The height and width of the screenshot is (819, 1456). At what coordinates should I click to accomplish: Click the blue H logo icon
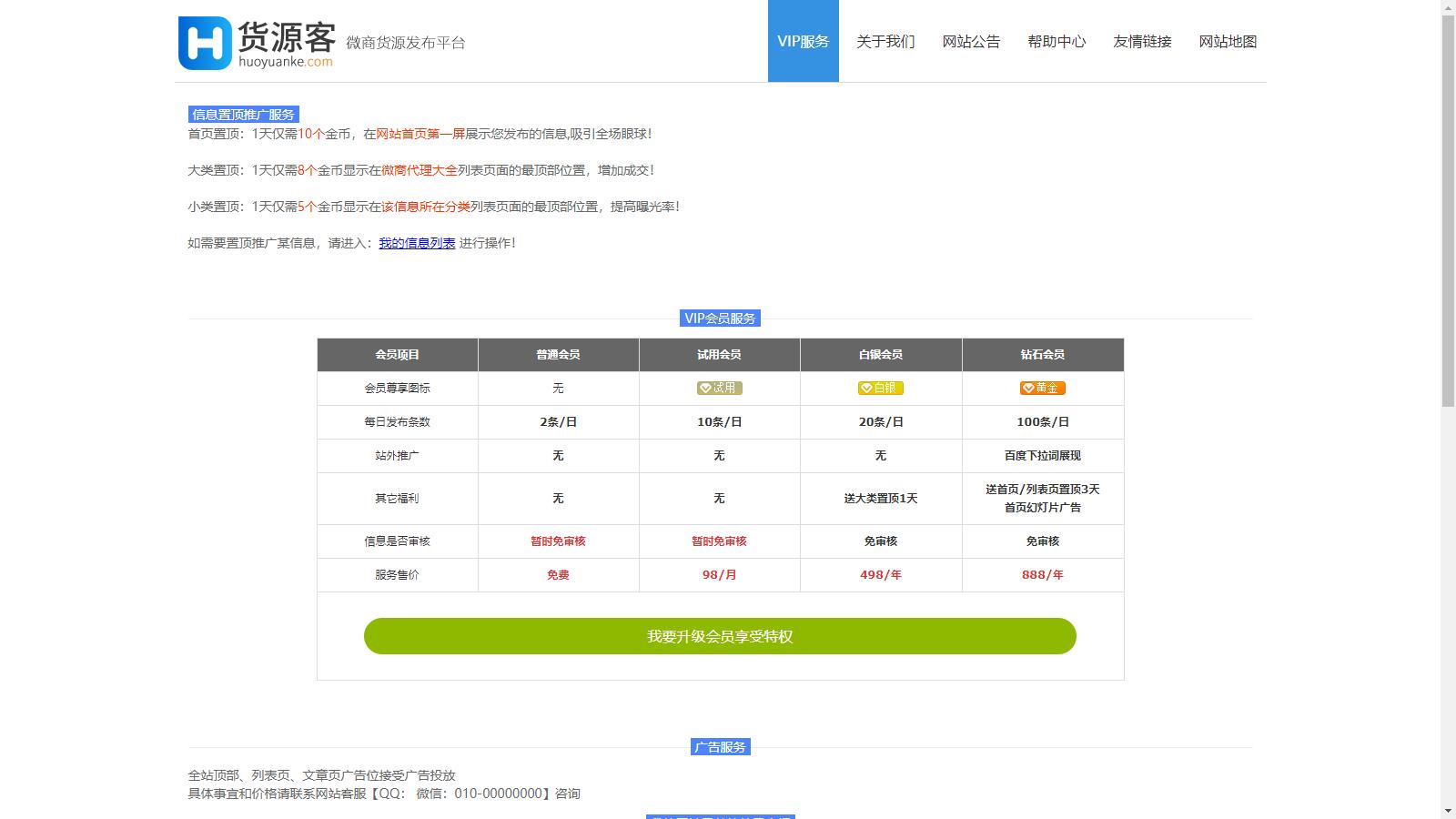click(205, 43)
